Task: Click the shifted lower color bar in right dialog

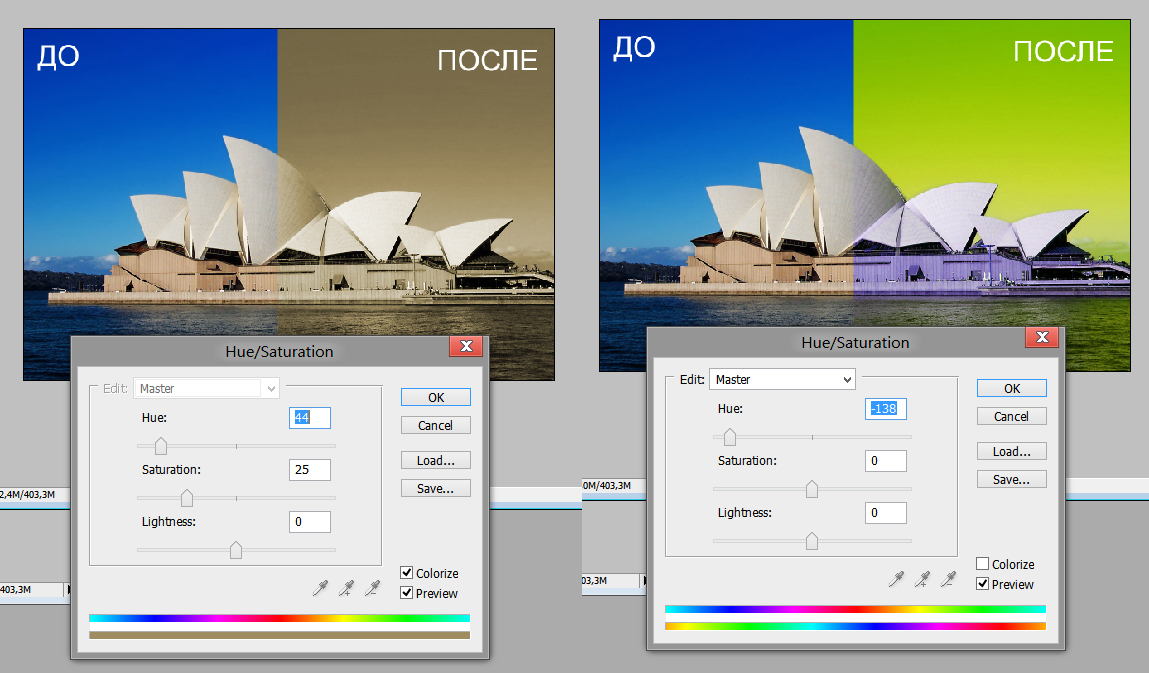Action: pos(855,626)
